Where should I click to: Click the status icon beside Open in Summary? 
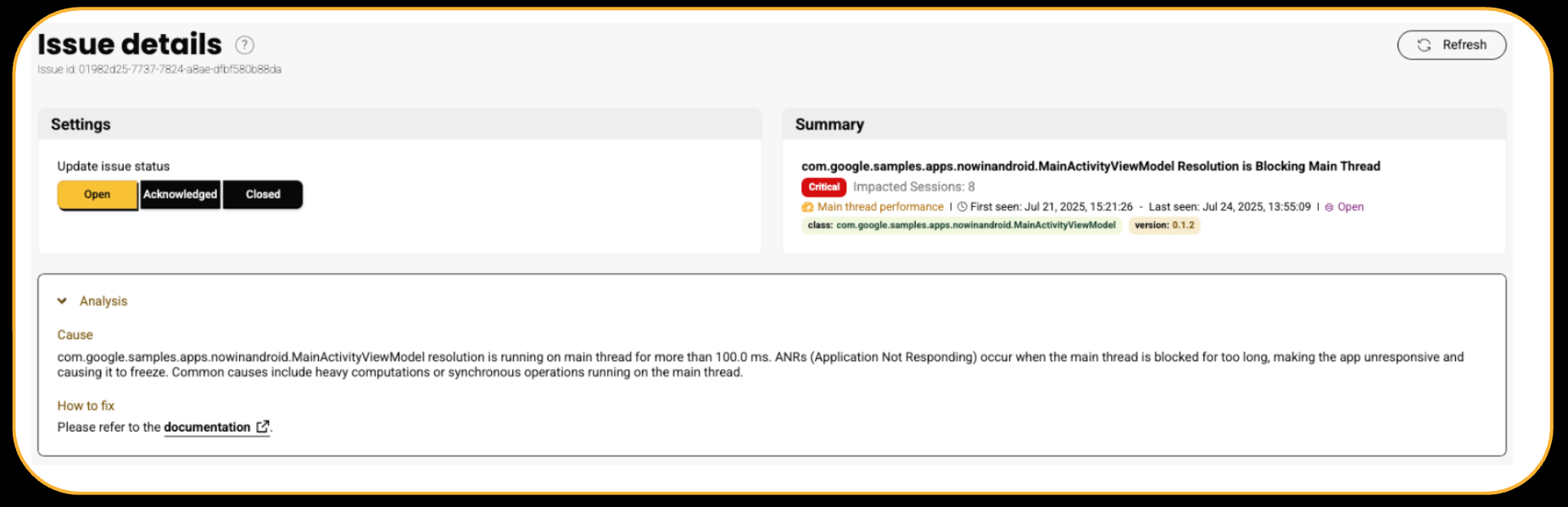tap(1330, 207)
